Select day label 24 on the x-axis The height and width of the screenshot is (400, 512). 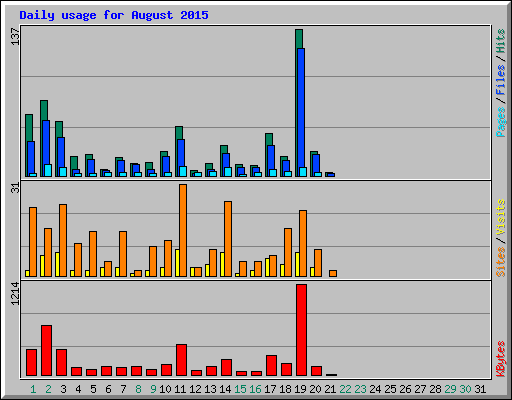(x=375, y=389)
